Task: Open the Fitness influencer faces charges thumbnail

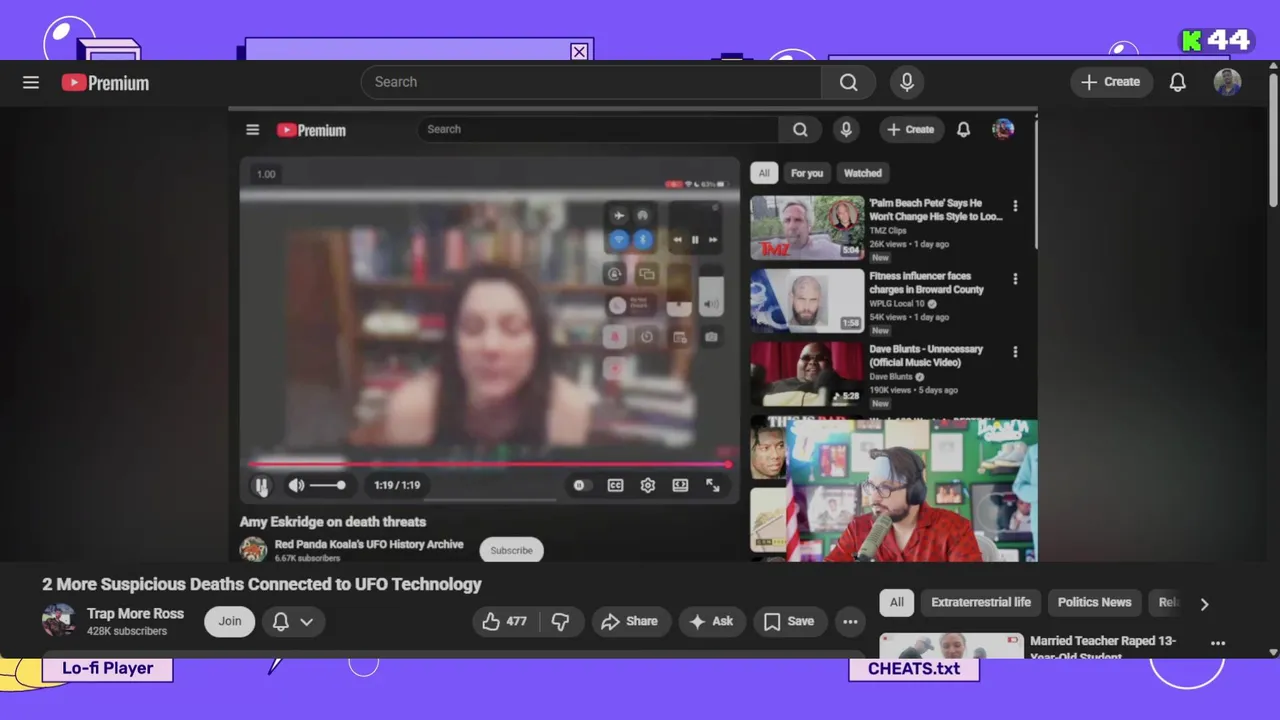Action: click(x=807, y=301)
